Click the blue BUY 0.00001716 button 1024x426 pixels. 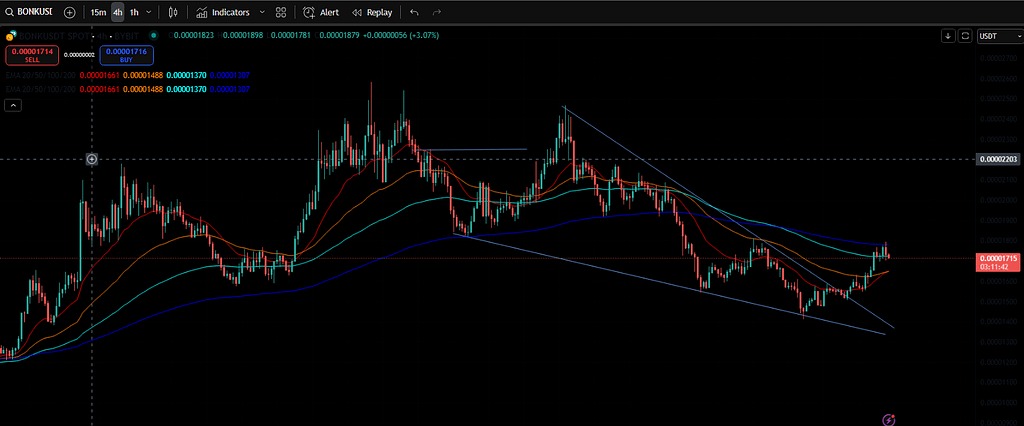tap(127, 55)
